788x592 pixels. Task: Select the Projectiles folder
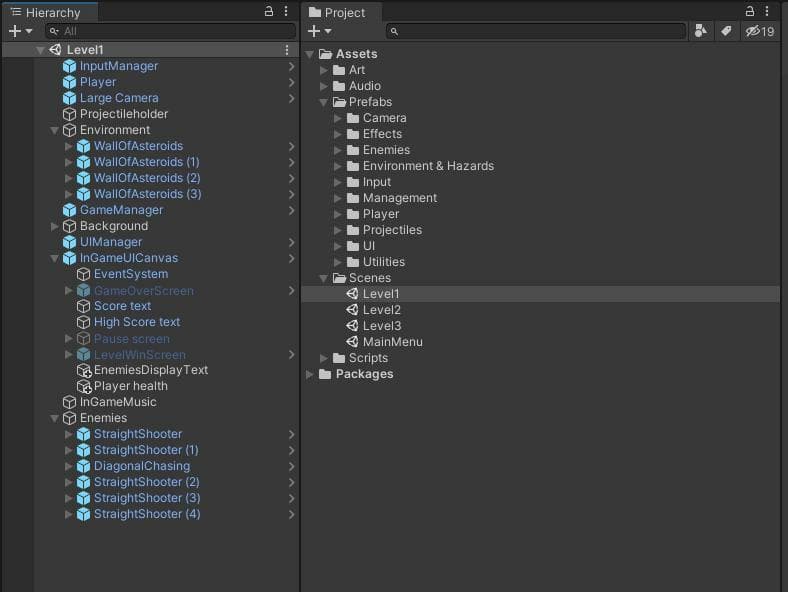(x=392, y=230)
